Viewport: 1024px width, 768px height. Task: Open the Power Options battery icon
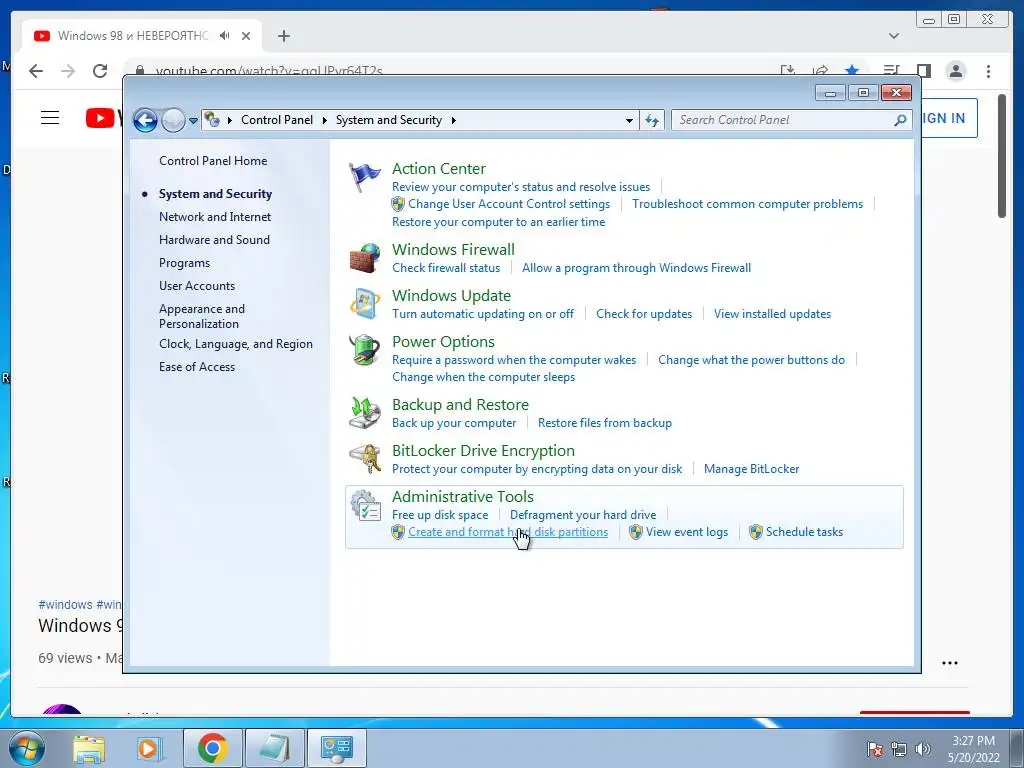(x=364, y=349)
